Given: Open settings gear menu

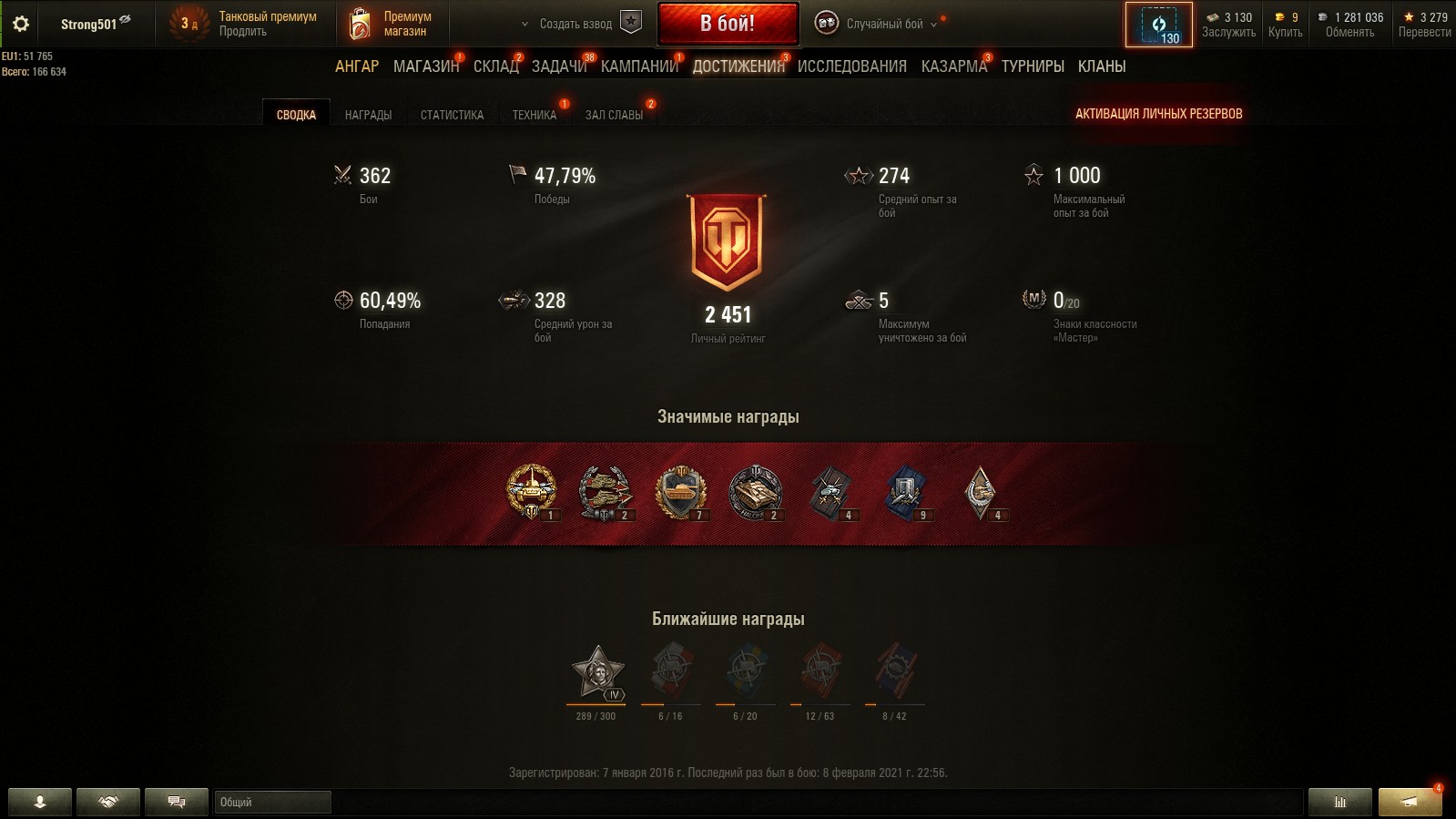Looking at the screenshot, I should pos(21,24).
